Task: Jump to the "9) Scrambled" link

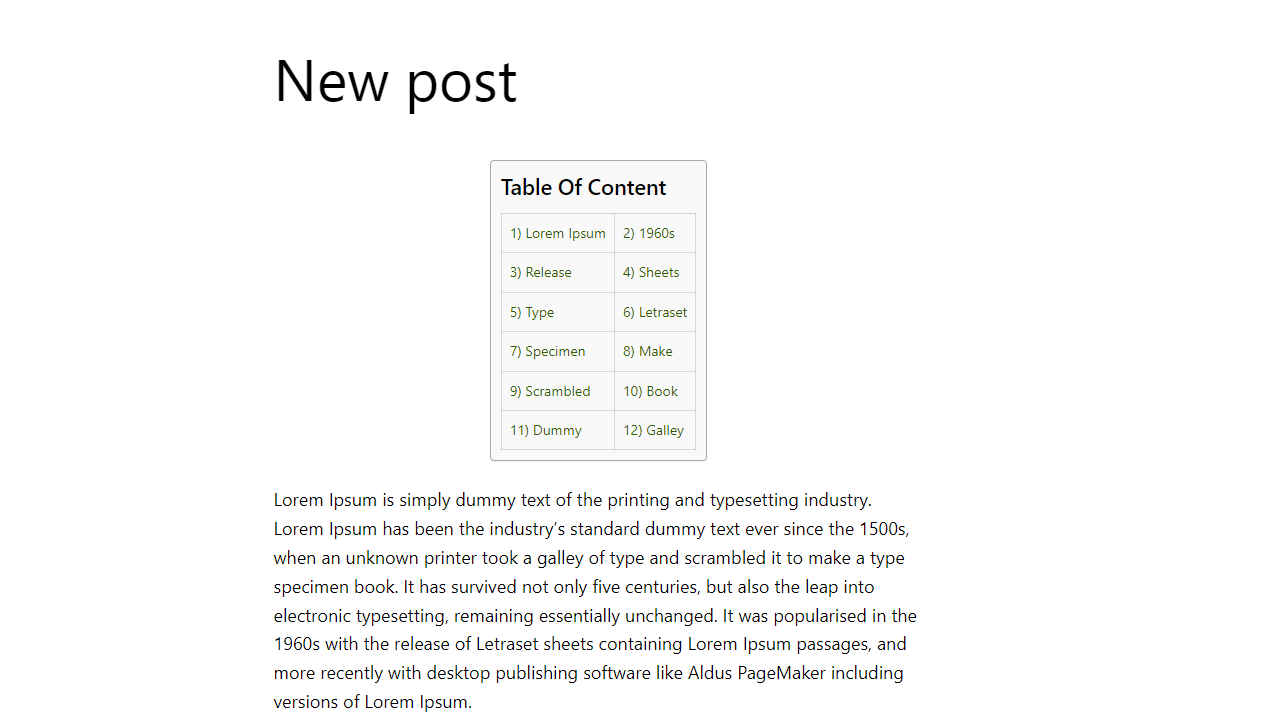Action: click(x=549, y=391)
